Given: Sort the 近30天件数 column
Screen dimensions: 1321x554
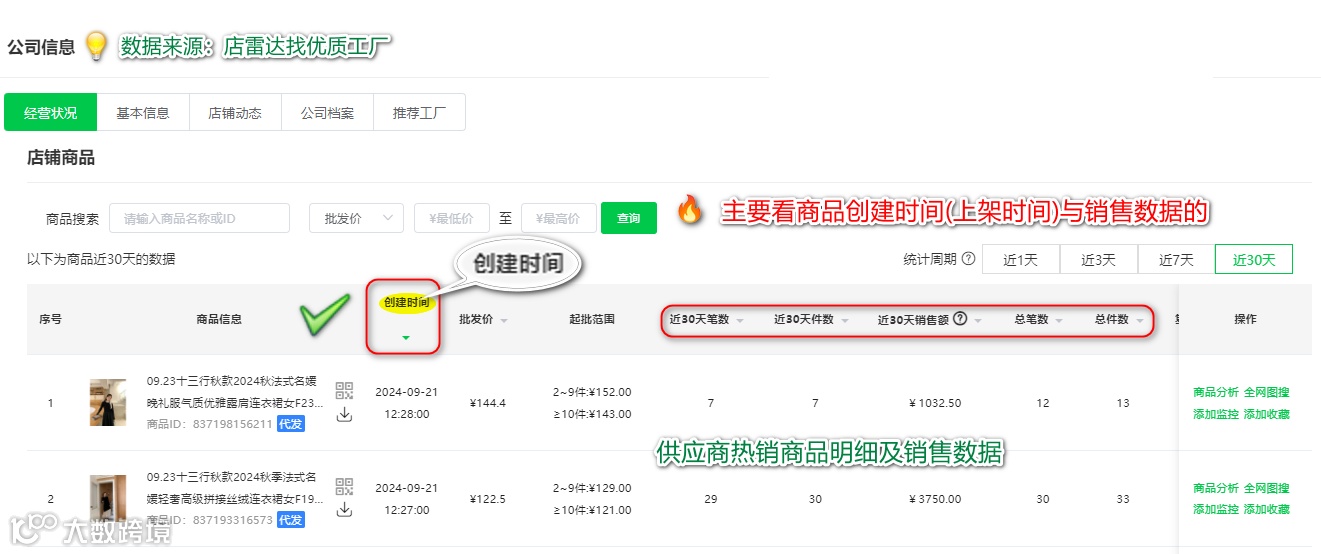Looking at the screenshot, I should (843, 321).
